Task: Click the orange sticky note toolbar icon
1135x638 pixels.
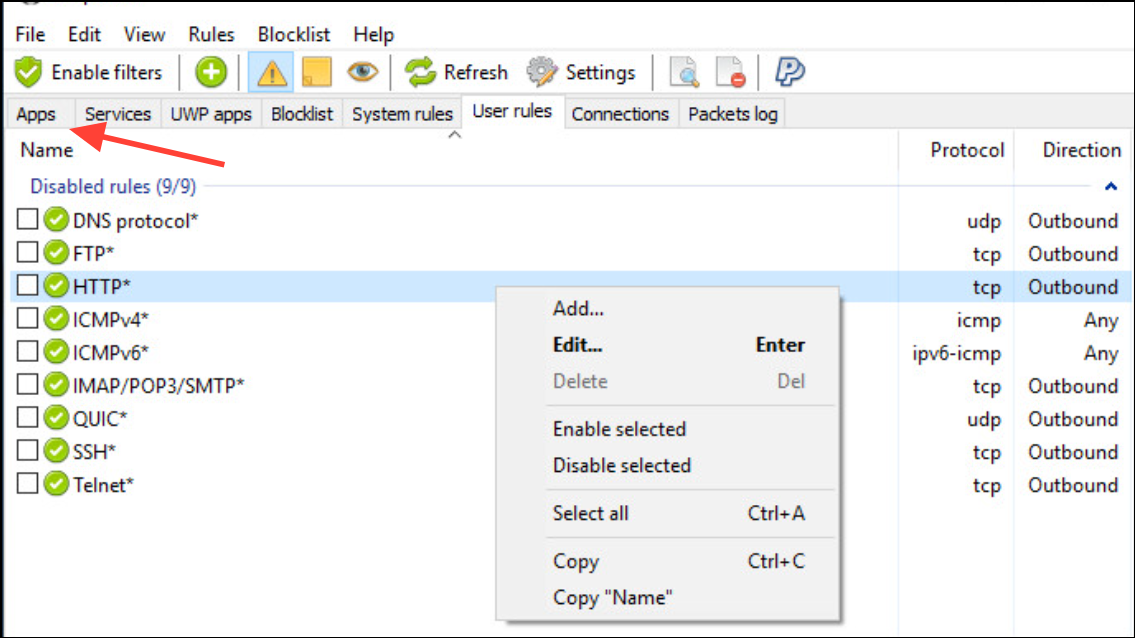Action: tap(316, 72)
